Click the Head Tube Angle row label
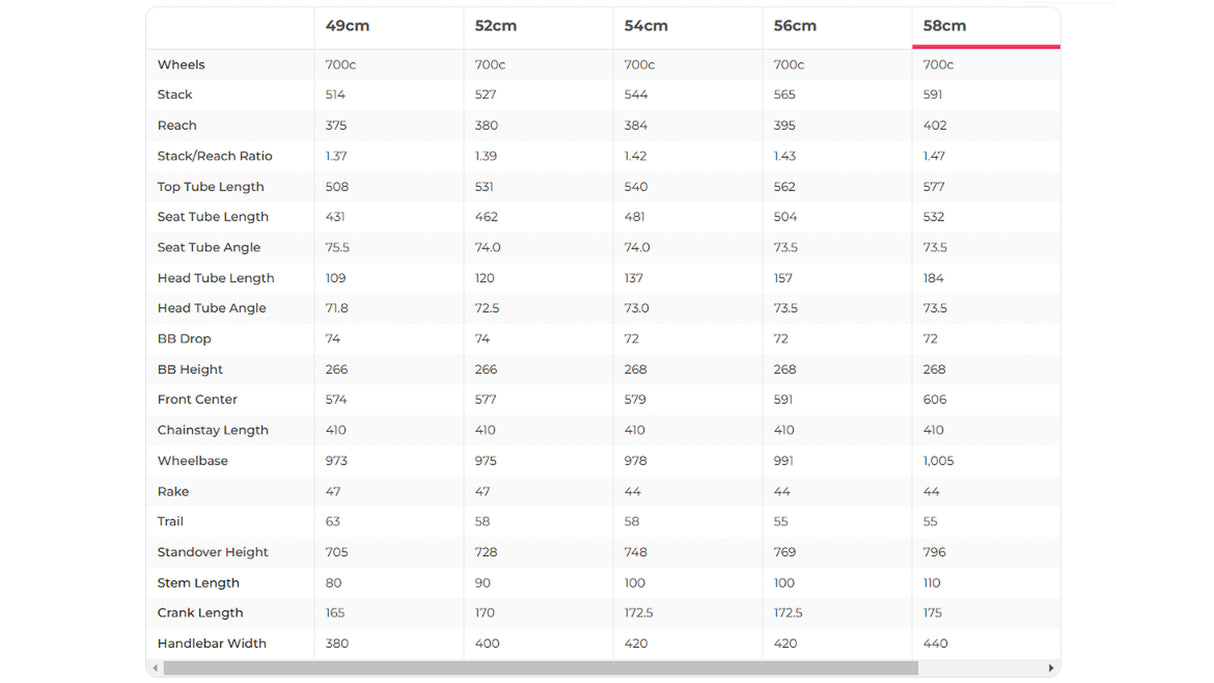This screenshot has width=1214, height=683. 212,308
